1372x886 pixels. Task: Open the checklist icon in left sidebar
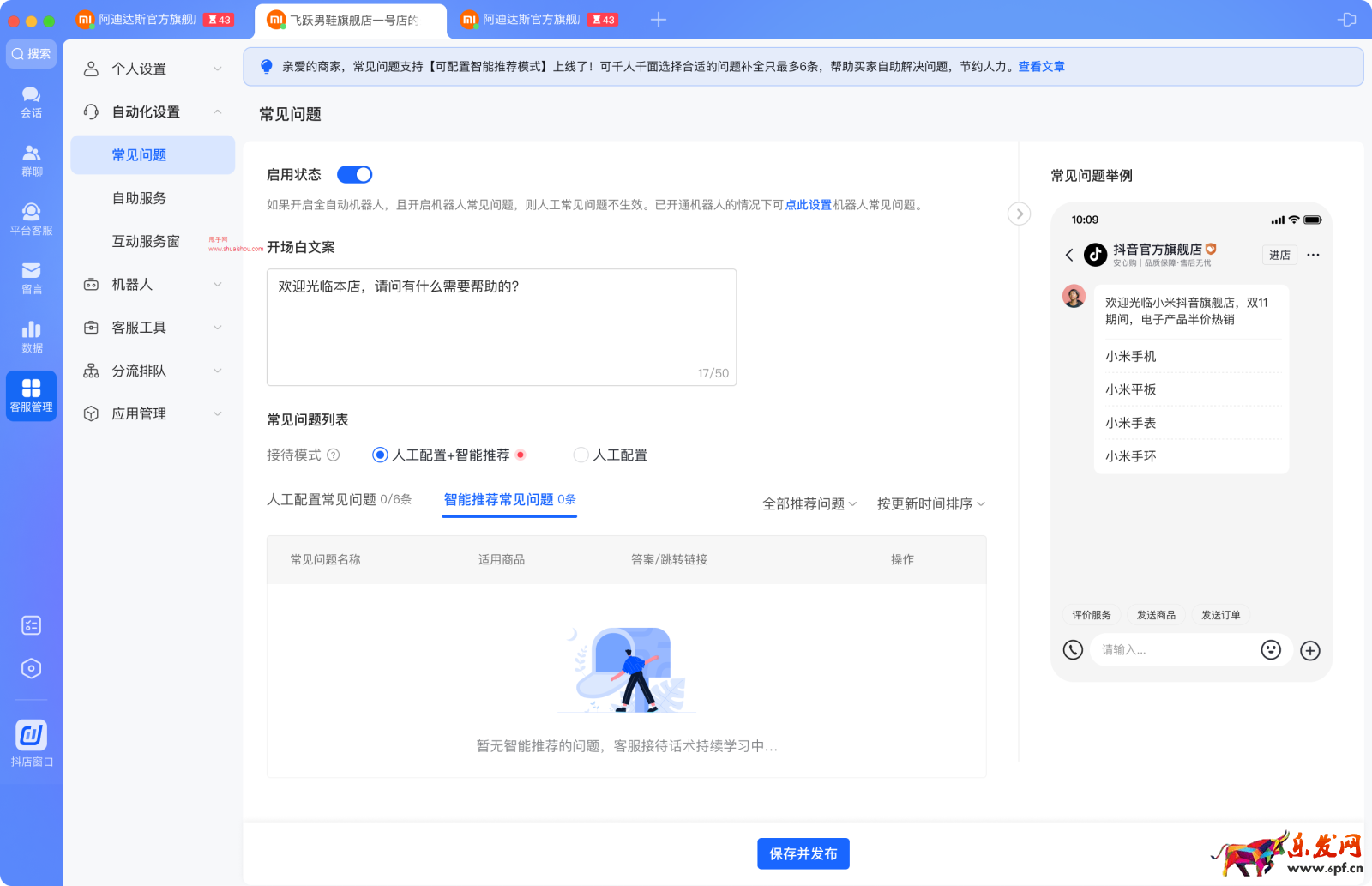[31, 625]
